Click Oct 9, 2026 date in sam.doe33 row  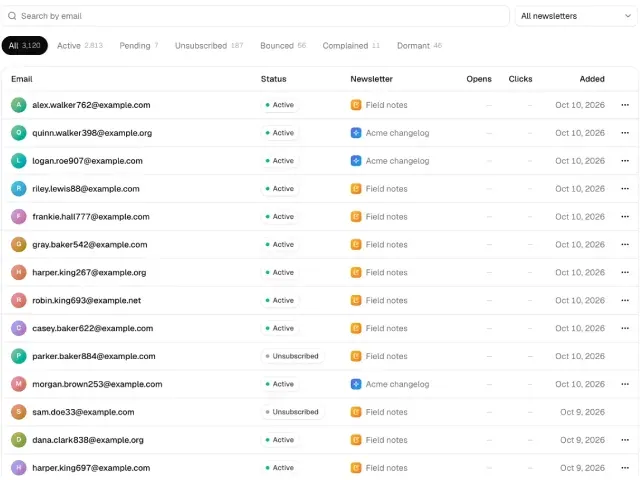[x=582, y=412]
